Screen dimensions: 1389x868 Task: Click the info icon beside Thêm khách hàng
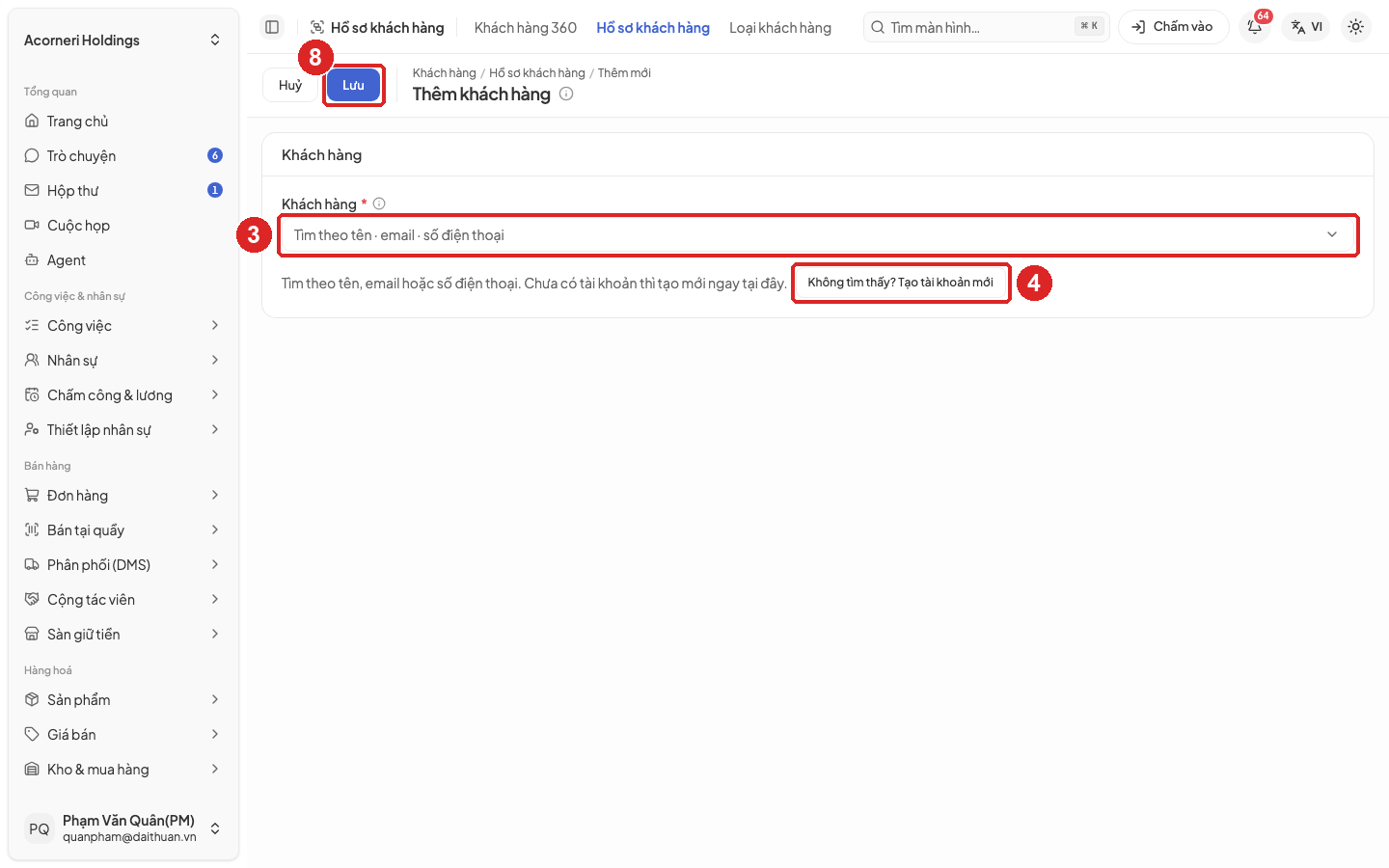(566, 94)
